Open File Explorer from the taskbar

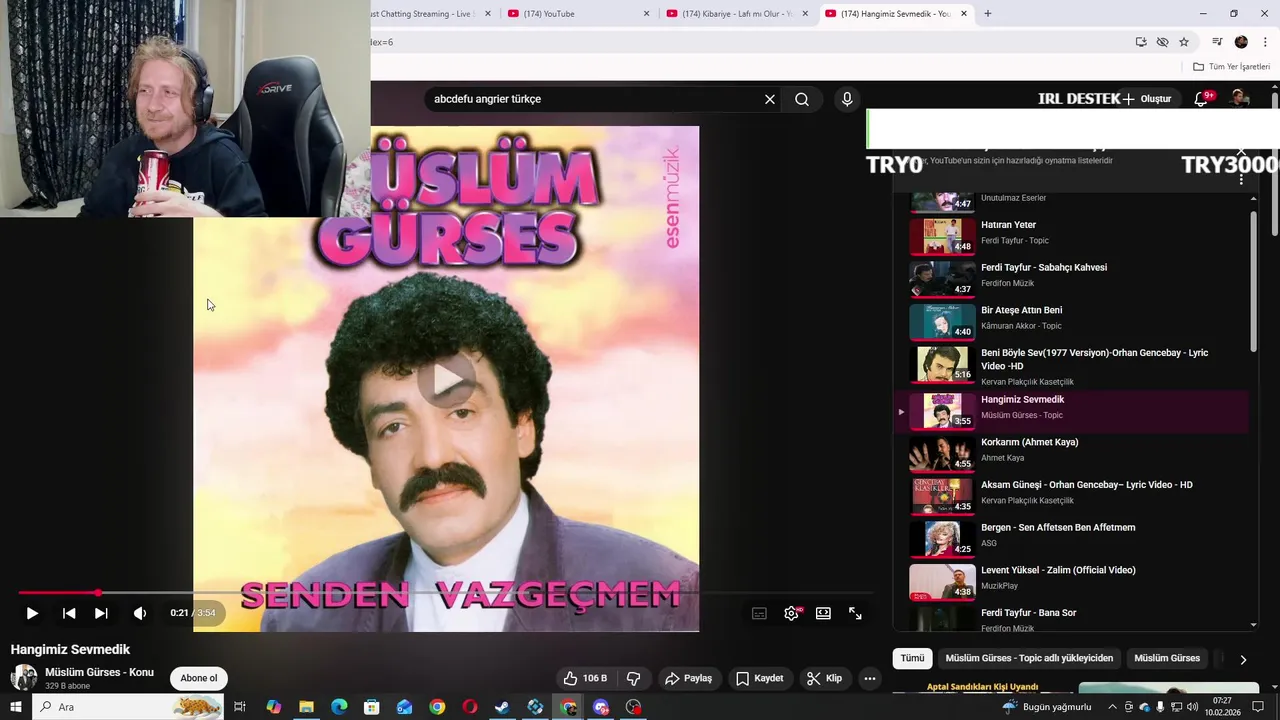coord(306,707)
